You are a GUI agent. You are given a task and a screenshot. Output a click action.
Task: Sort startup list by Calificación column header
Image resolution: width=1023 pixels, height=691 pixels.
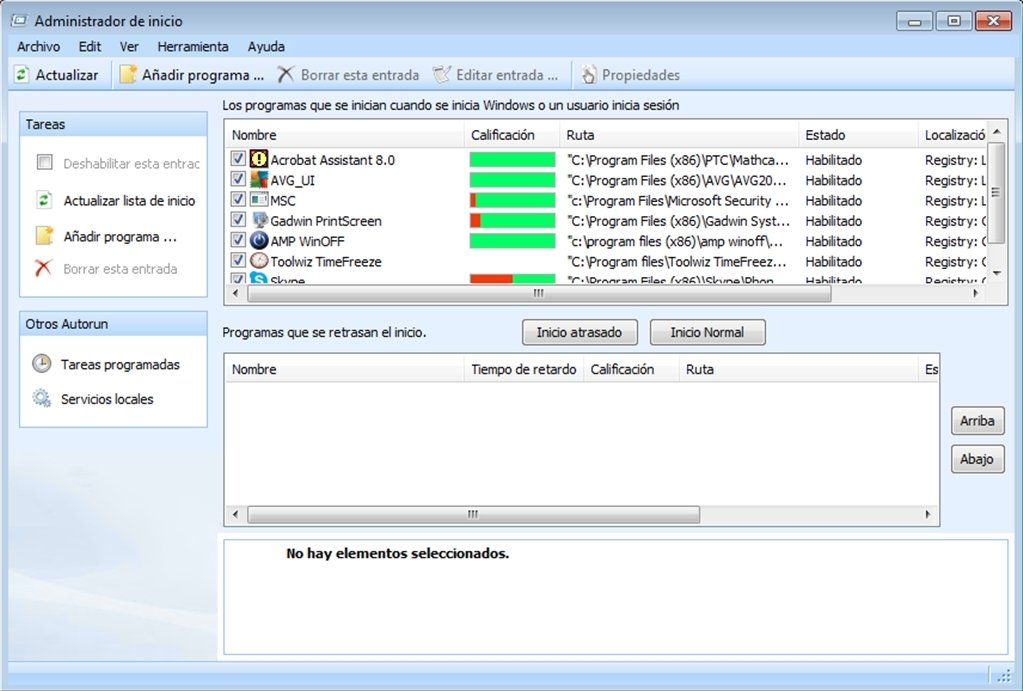(512, 135)
